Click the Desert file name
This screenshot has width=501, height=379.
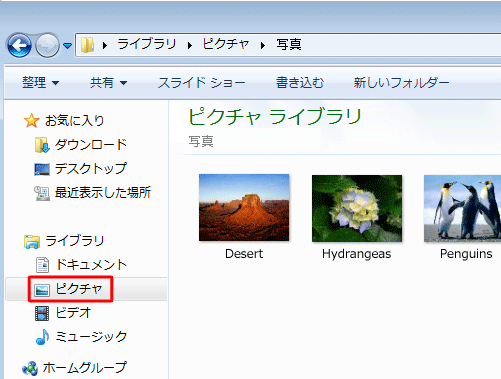tap(244, 254)
